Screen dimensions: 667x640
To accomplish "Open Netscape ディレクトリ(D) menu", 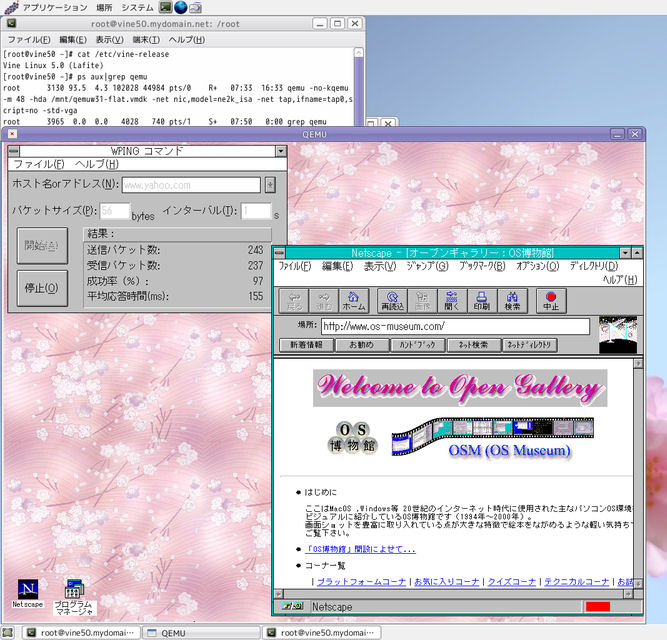I will tap(594, 266).
